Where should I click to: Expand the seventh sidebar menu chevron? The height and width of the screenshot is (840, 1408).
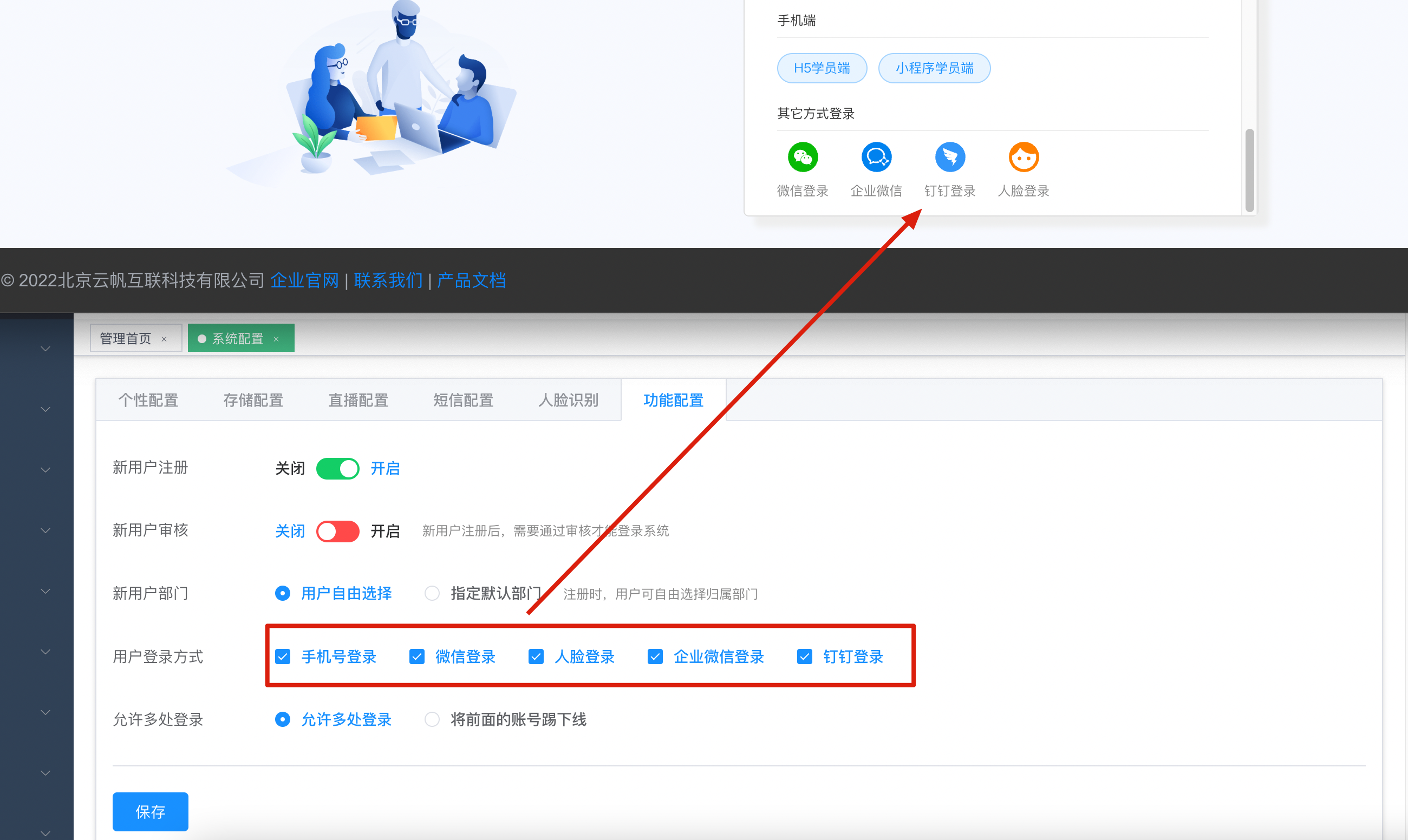click(46, 713)
